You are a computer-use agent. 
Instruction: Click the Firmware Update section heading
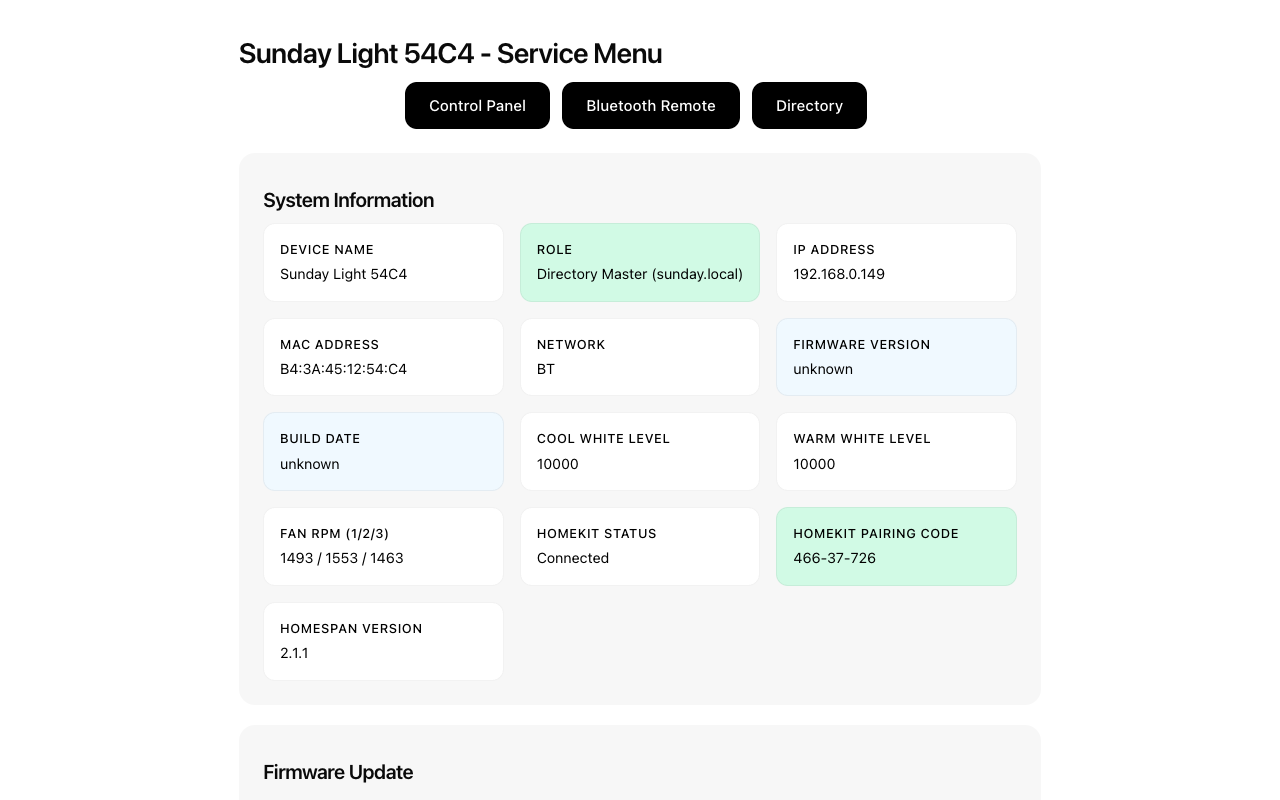[338, 772]
